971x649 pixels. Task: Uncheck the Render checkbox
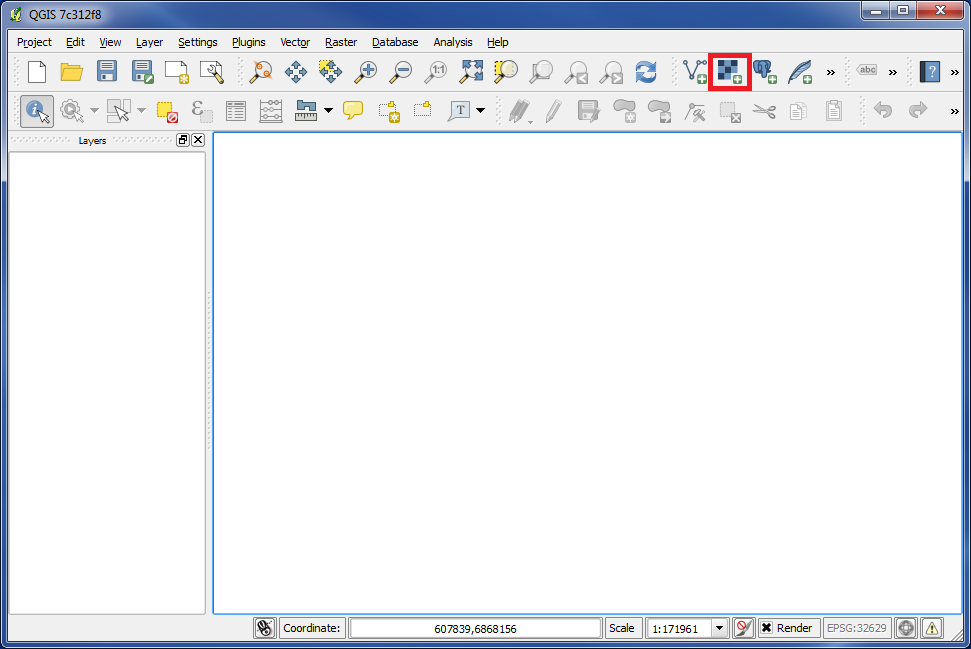coord(766,628)
